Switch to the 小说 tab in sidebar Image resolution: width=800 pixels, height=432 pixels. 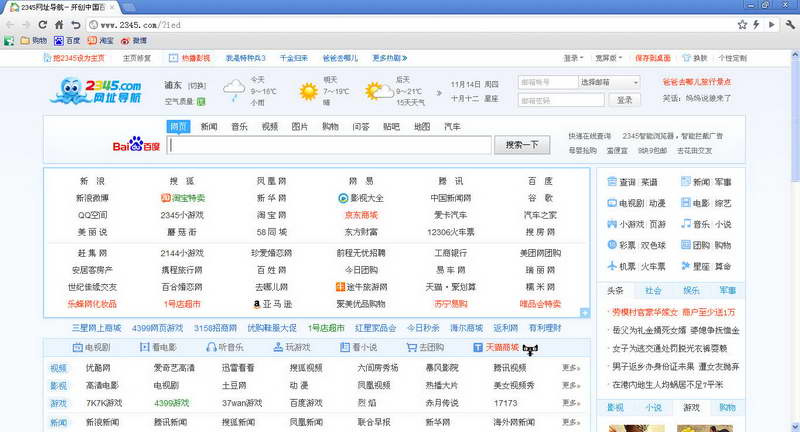[653, 407]
